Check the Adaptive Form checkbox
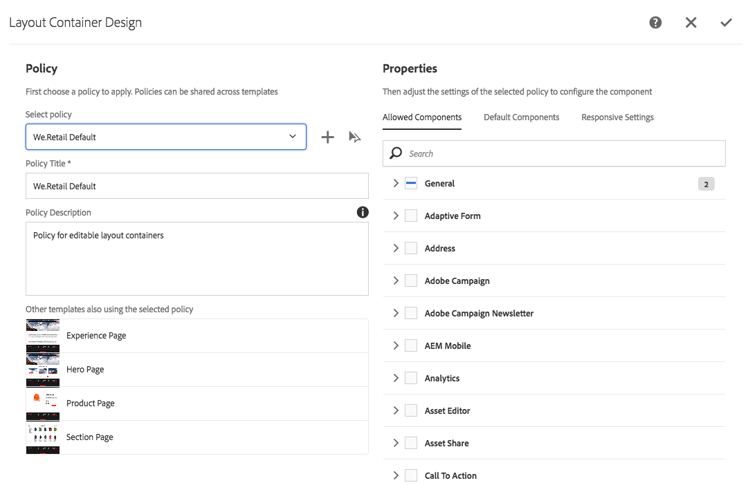 pyautogui.click(x=411, y=216)
